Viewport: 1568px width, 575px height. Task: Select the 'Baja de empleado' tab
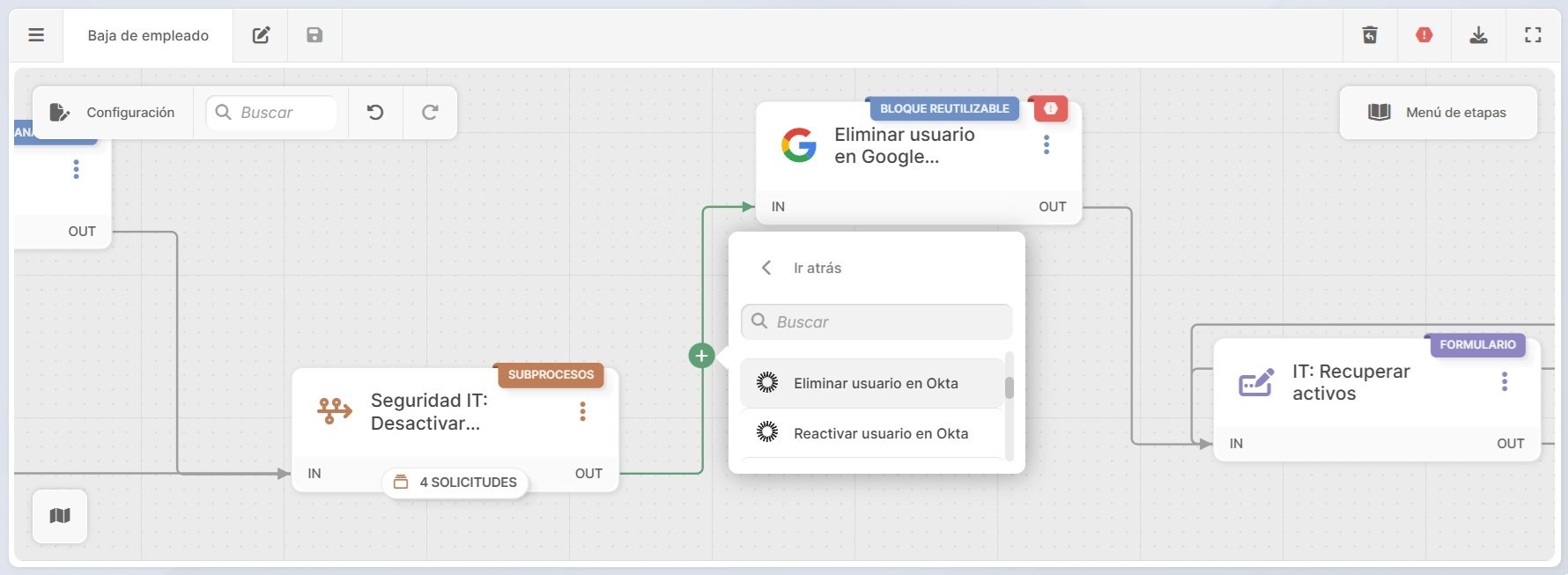tap(147, 36)
